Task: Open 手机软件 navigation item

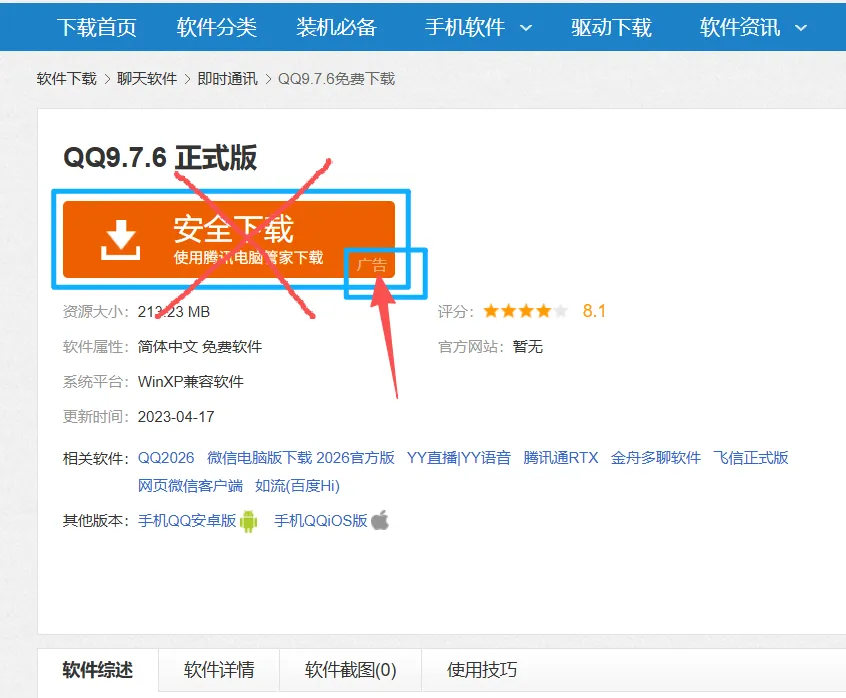Action: click(465, 27)
